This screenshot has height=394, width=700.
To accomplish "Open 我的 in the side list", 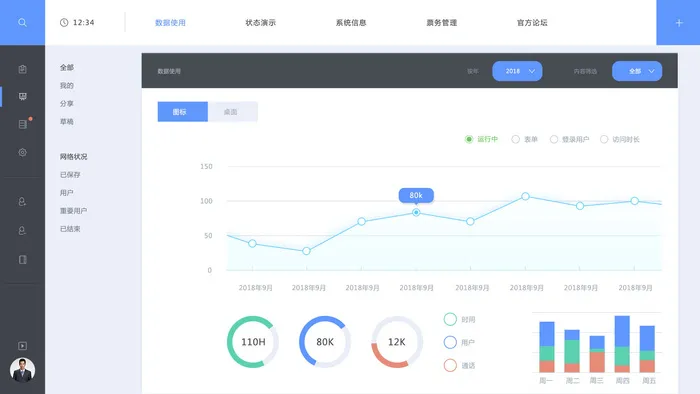I will (x=67, y=85).
